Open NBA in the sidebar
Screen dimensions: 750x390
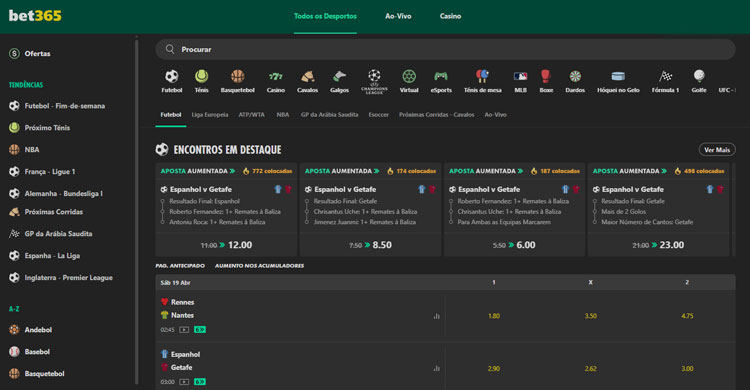(32, 149)
